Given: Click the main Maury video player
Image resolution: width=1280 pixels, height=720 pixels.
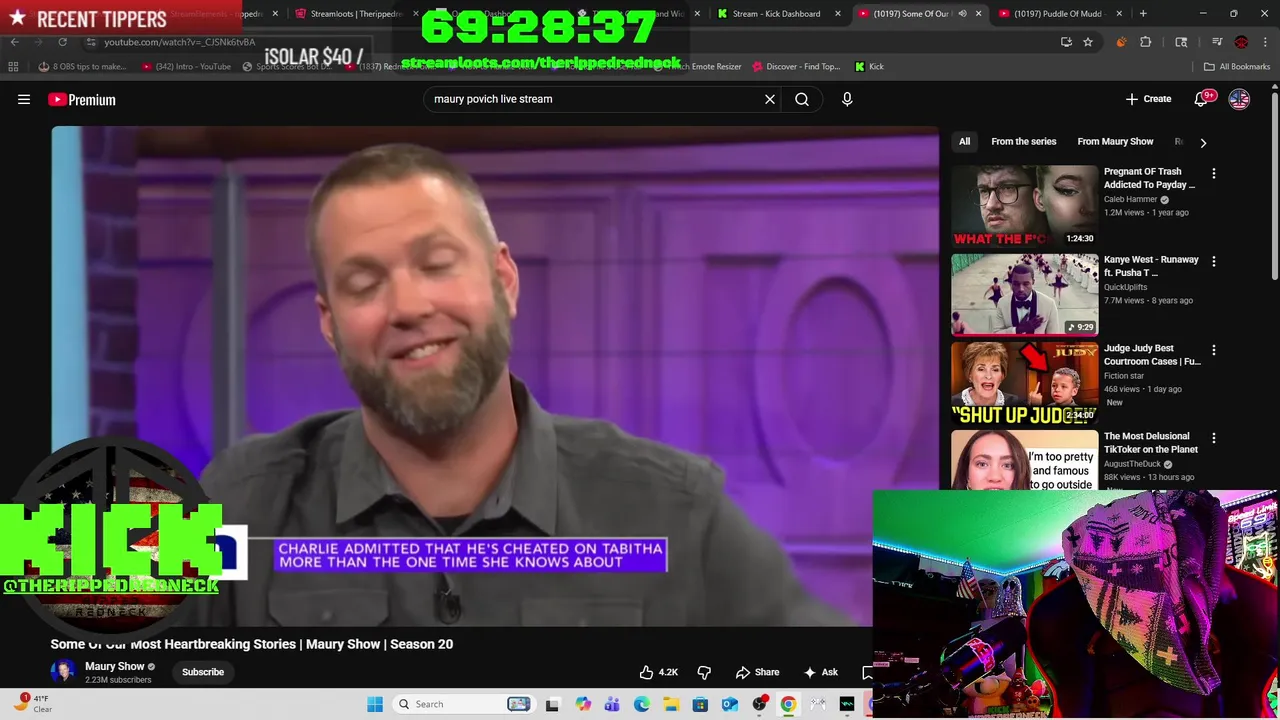Looking at the screenshot, I should pyautogui.click(x=495, y=376).
